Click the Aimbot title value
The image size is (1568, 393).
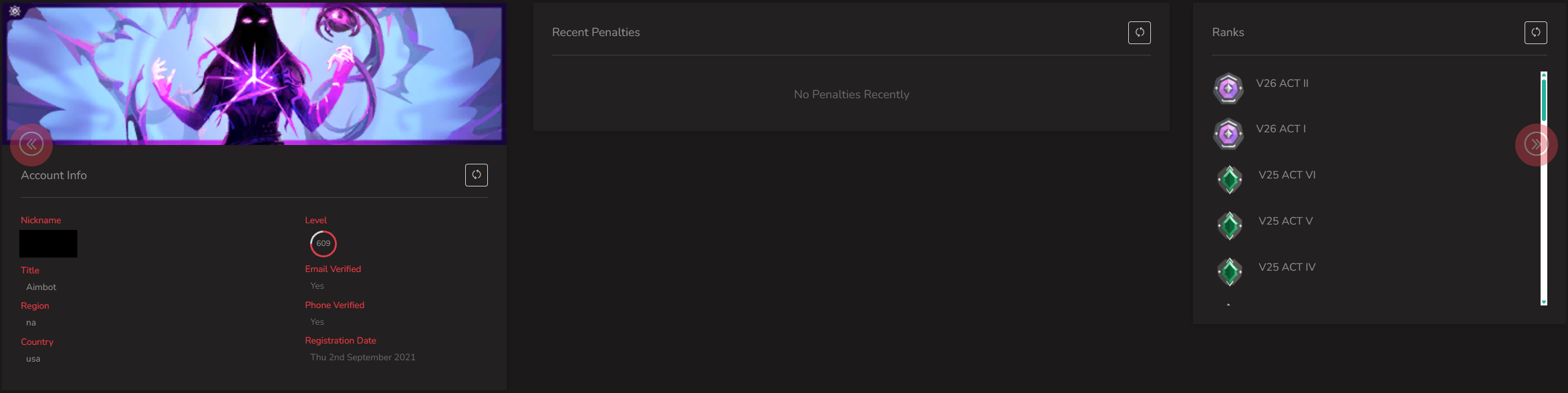coord(41,287)
